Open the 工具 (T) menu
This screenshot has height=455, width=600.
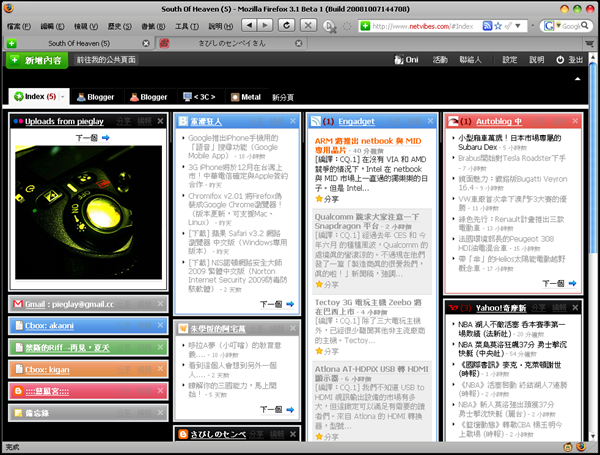click(187, 26)
